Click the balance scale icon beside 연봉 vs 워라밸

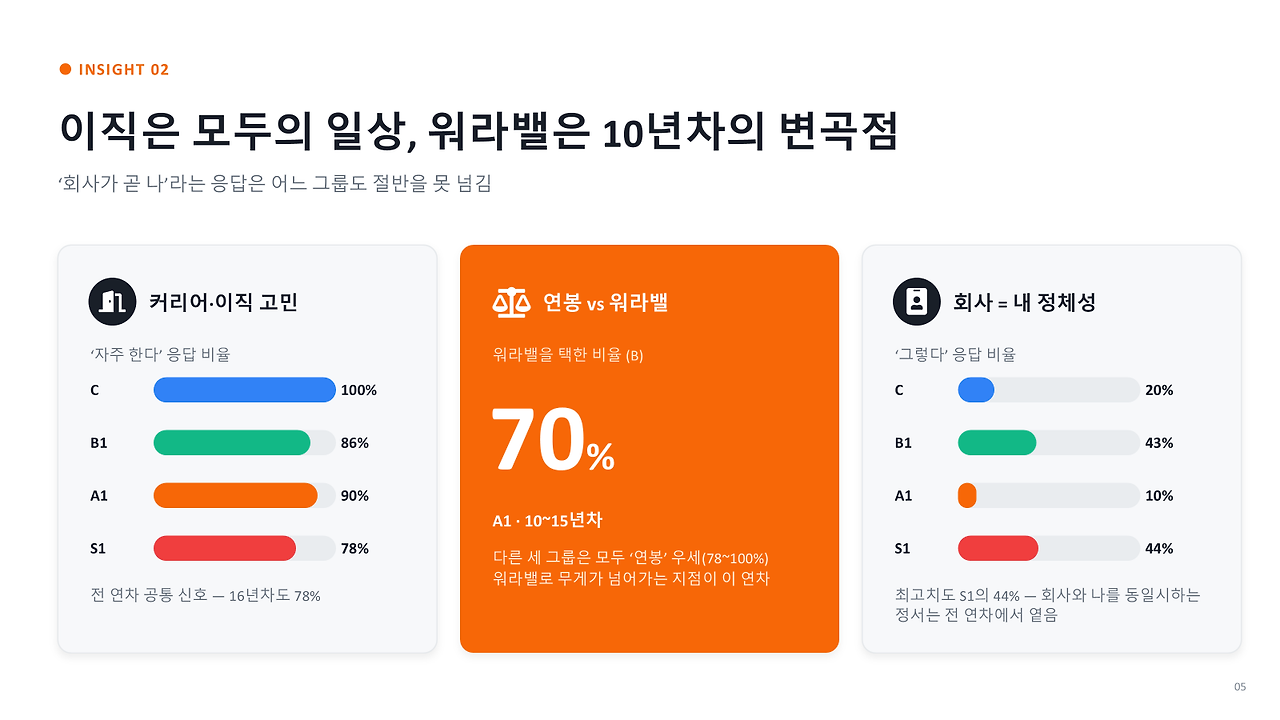point(511,302)
